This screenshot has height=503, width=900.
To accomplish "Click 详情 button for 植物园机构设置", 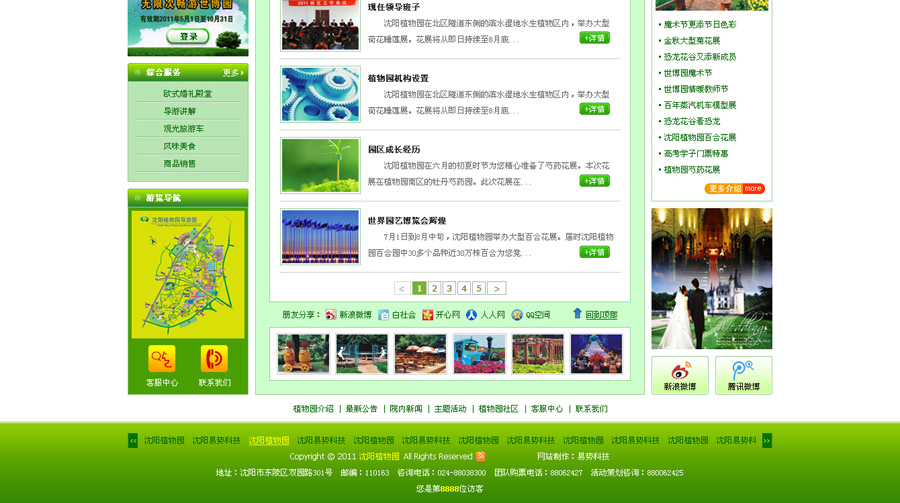I will coord(594,109).
